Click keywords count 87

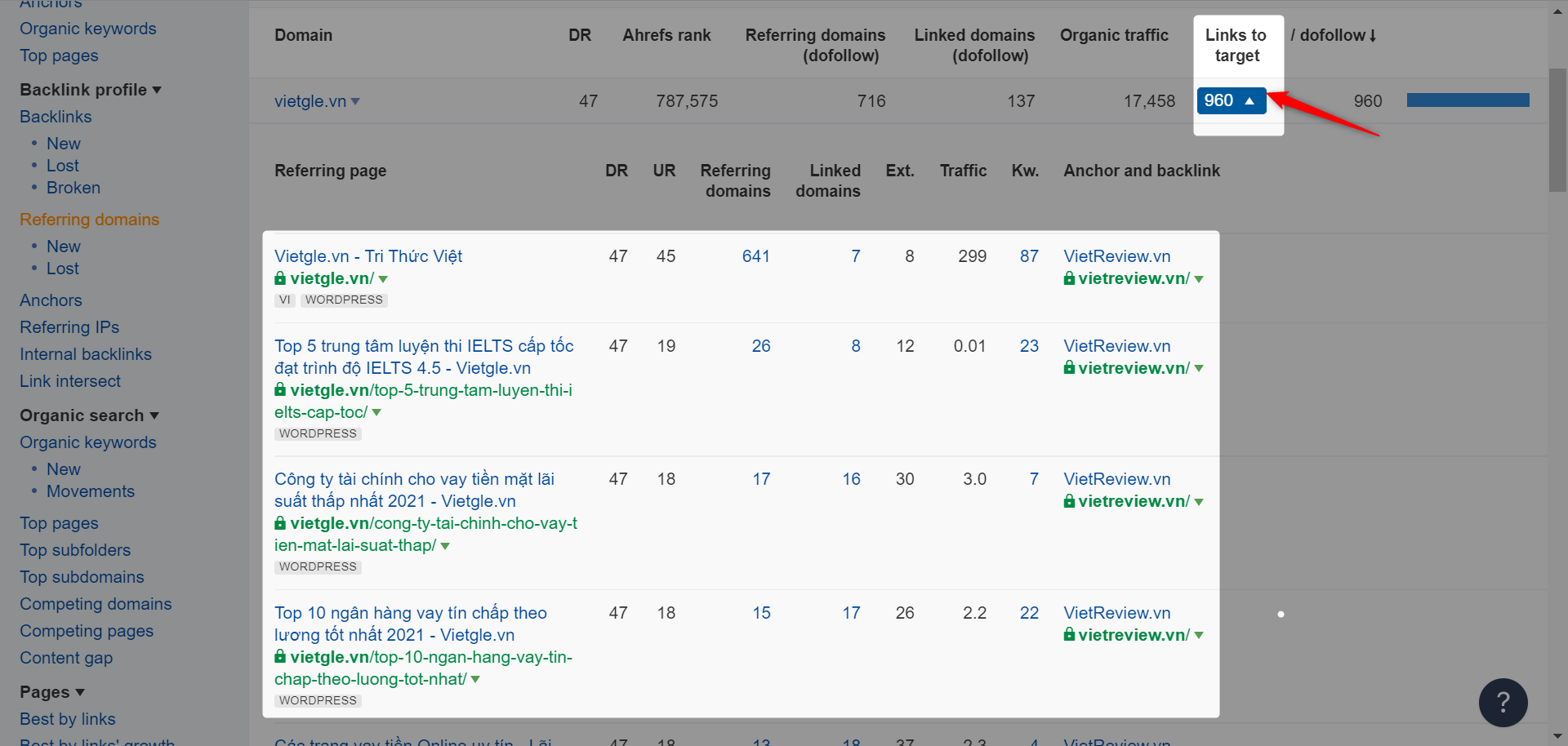1029,256
